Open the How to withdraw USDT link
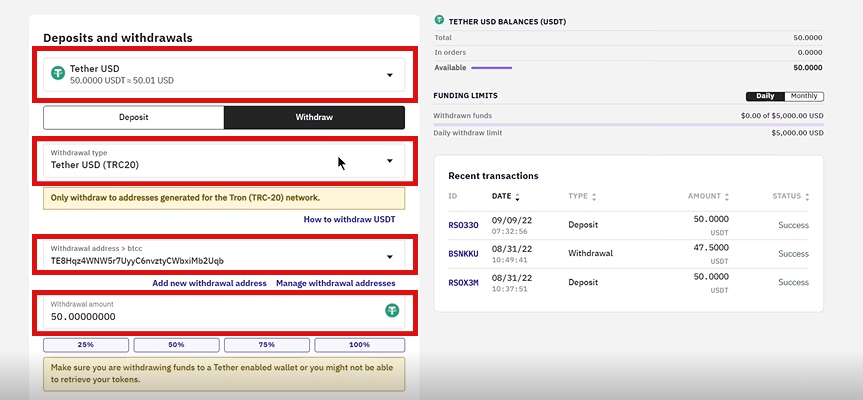This screenshot has width=863, height=400. point(349,219)
